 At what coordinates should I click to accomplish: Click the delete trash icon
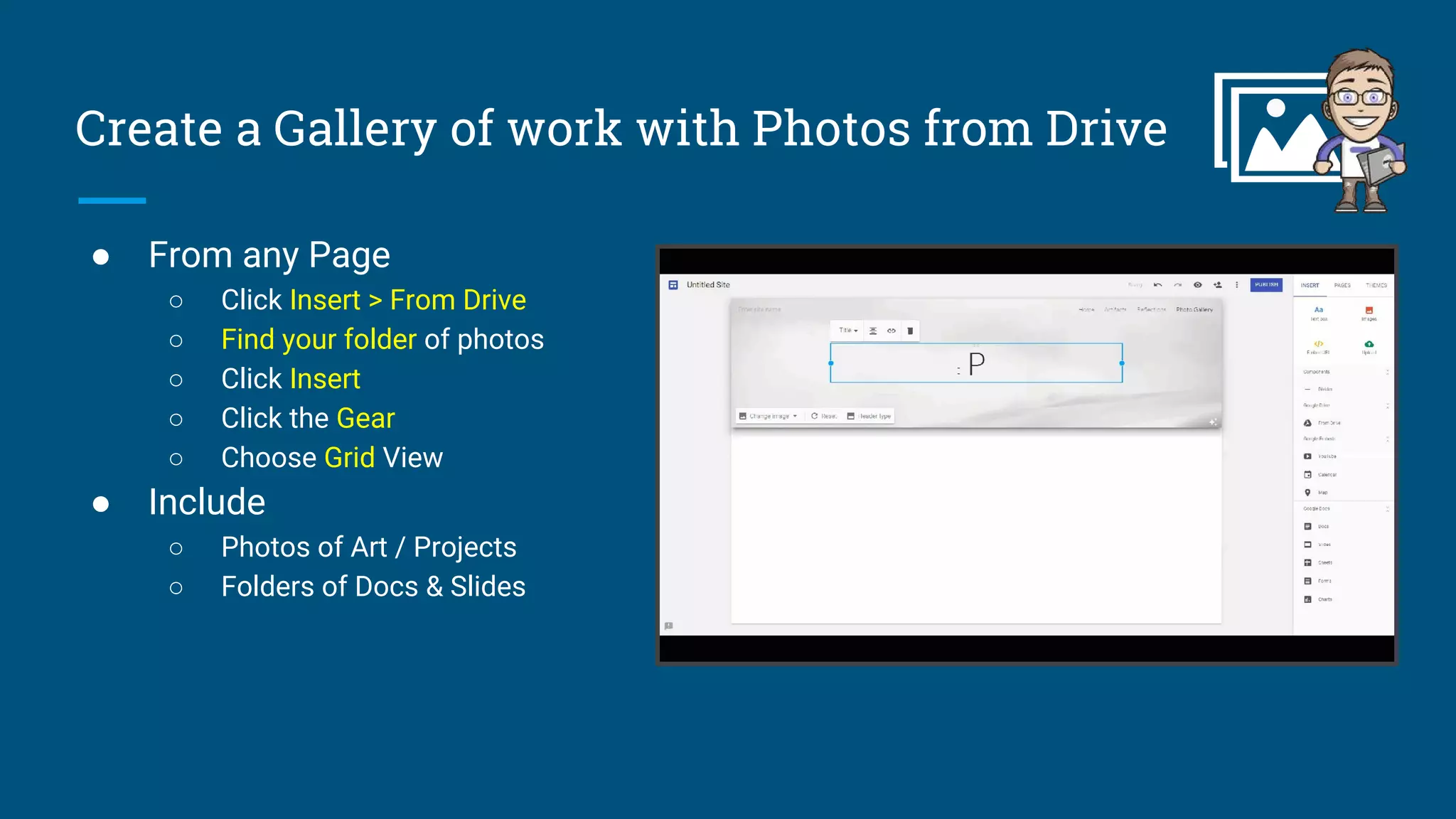[910, 331]
